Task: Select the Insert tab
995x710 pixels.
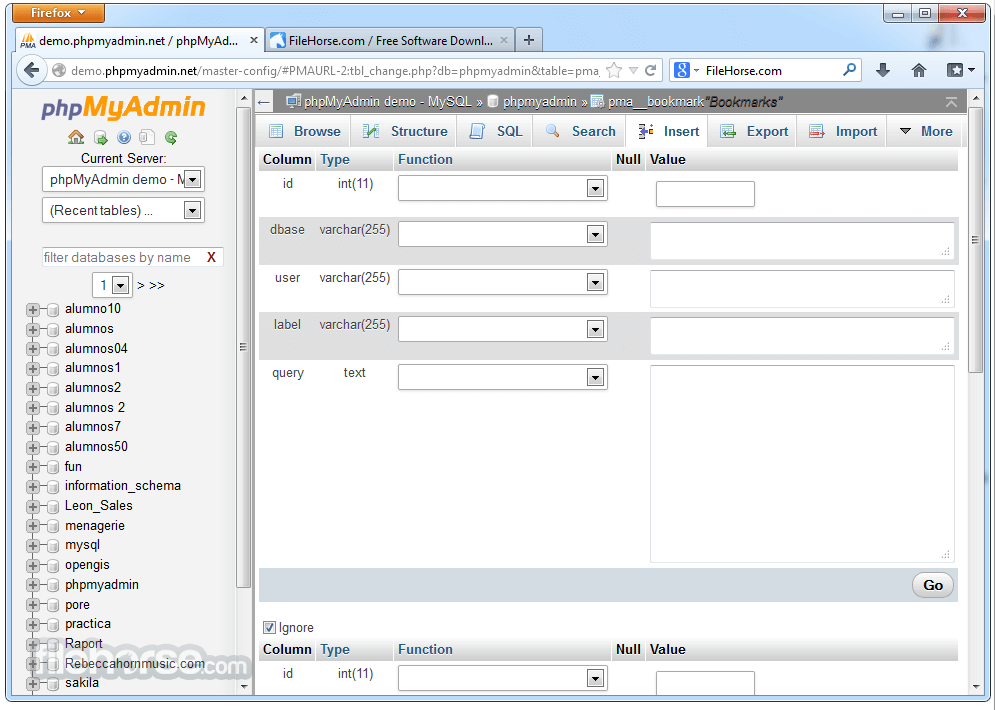Action: pyautogui.click(x=669, y=131)
